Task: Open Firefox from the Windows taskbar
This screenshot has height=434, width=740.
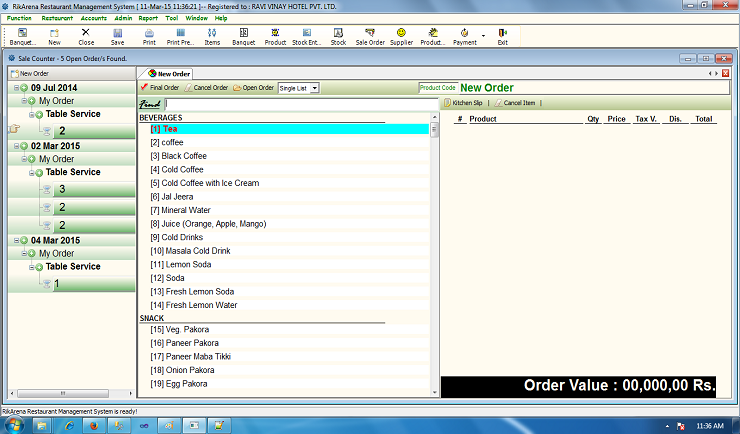Action: click(x=95, y=425)
